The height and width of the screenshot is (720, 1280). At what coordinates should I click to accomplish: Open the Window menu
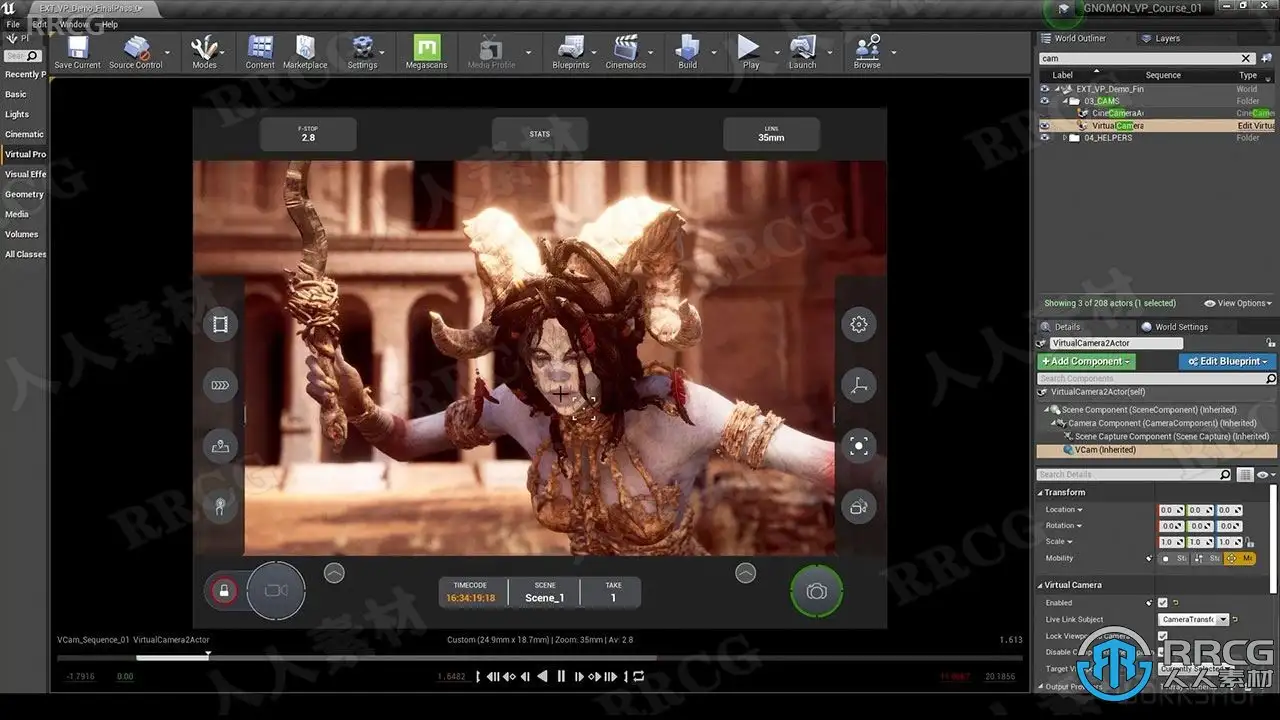[x=73, y=24]
